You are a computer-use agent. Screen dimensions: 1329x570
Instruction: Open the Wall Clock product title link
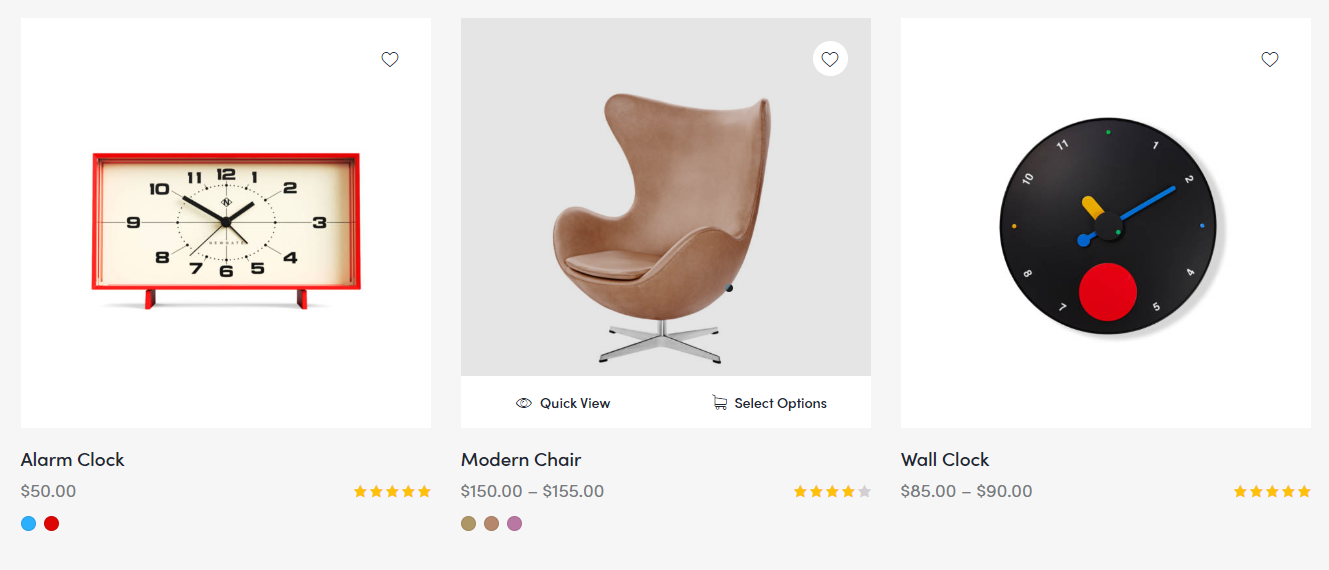click(945, 460)
